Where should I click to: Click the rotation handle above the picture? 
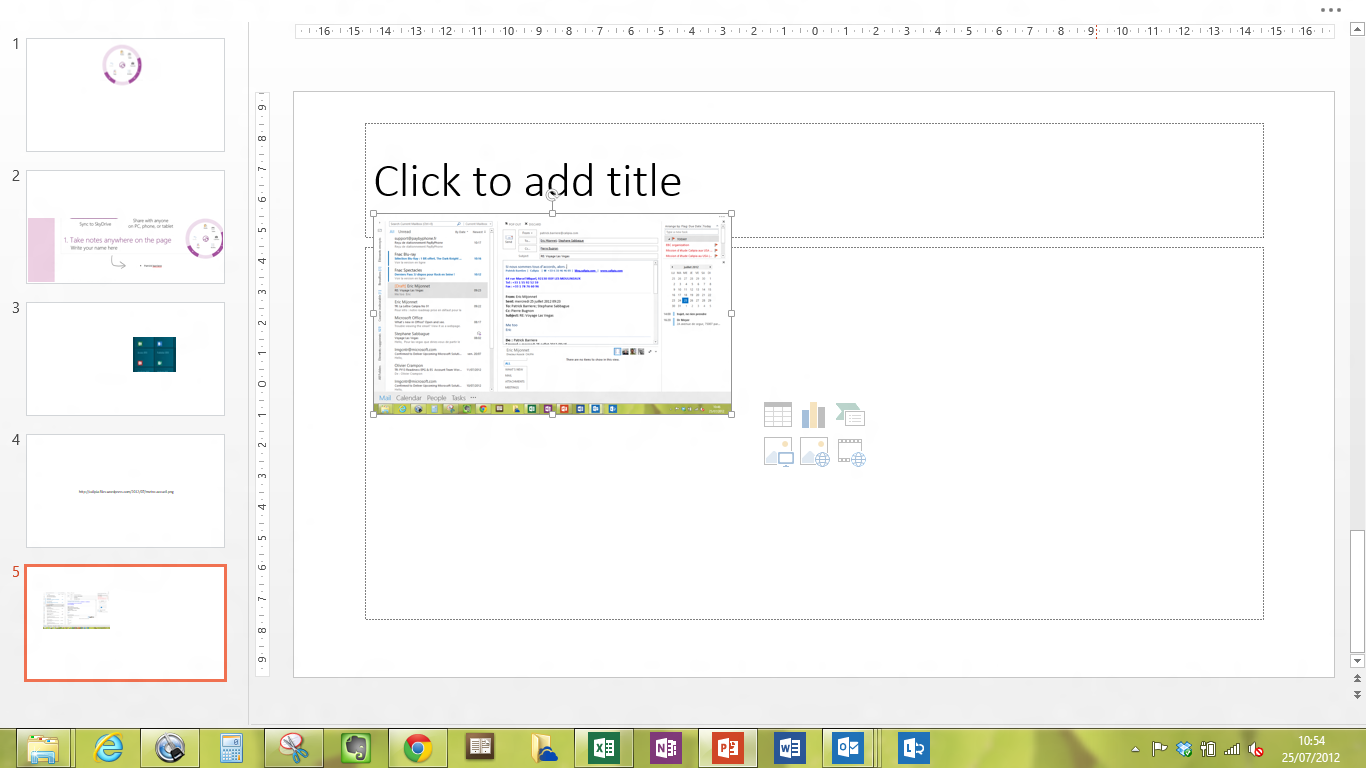tap(552, 194)
